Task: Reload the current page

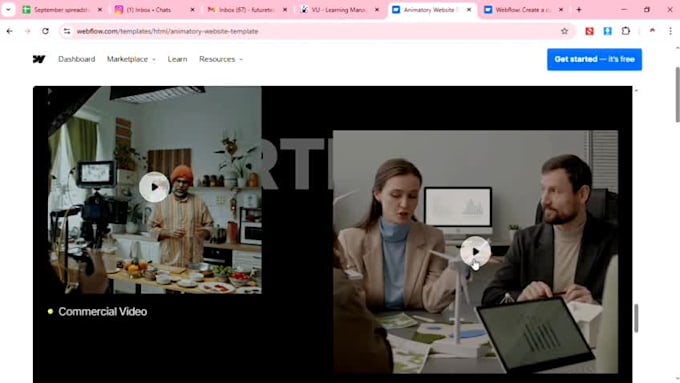Action: click(x=45, y=31)
